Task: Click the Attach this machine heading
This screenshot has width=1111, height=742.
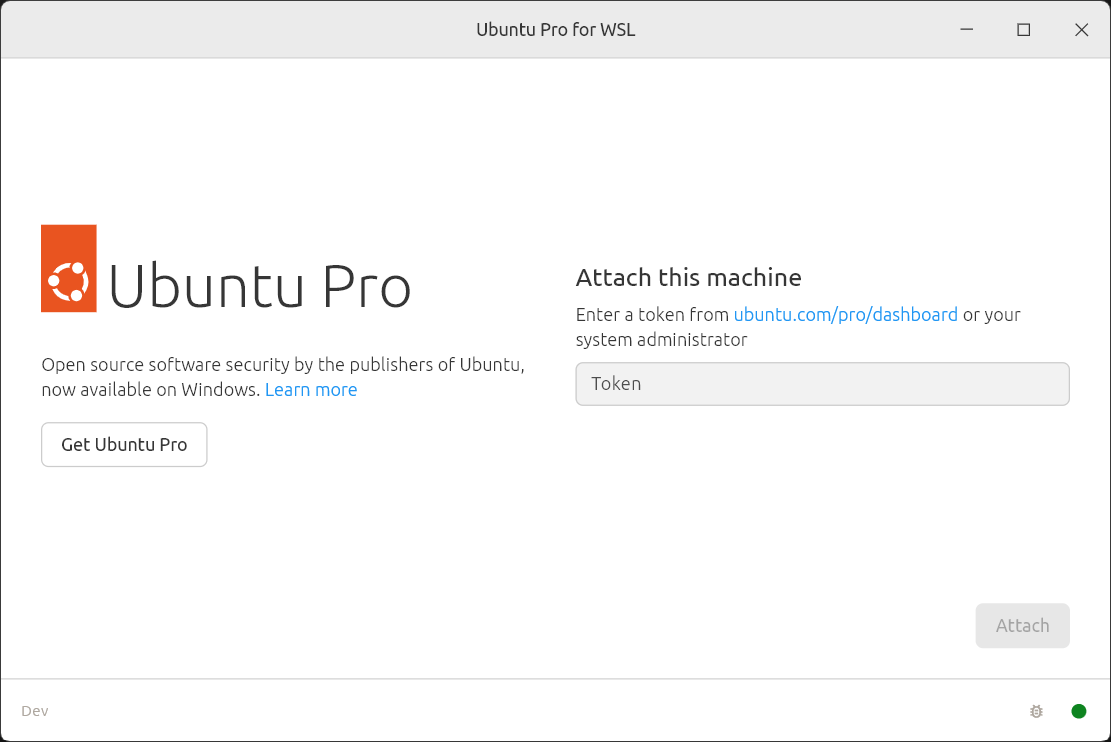Action: click(x=688, y=277)
